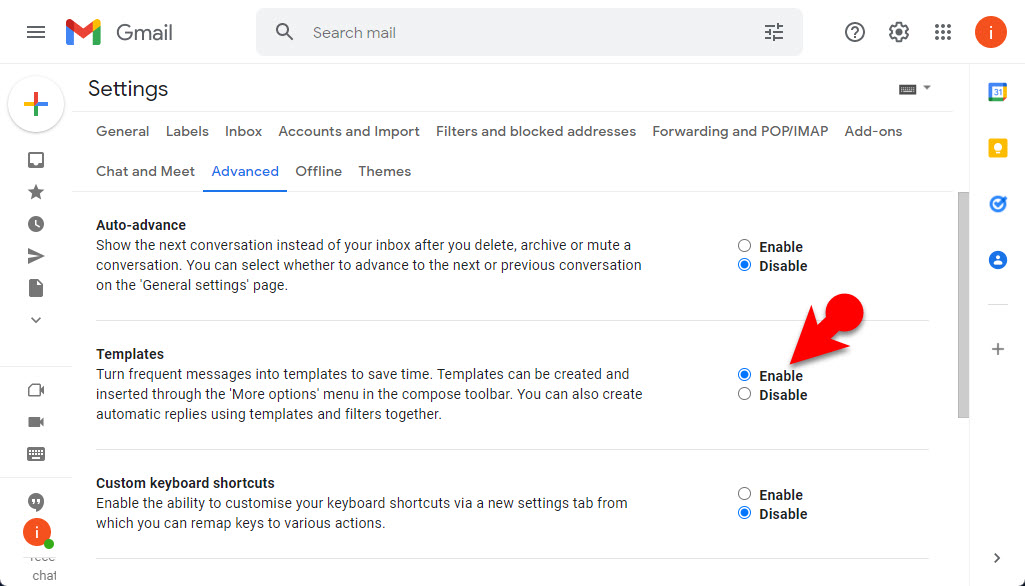1025x586 pixels.
Task: Open Snoozed clock icon
Action: tap(36, 224)
